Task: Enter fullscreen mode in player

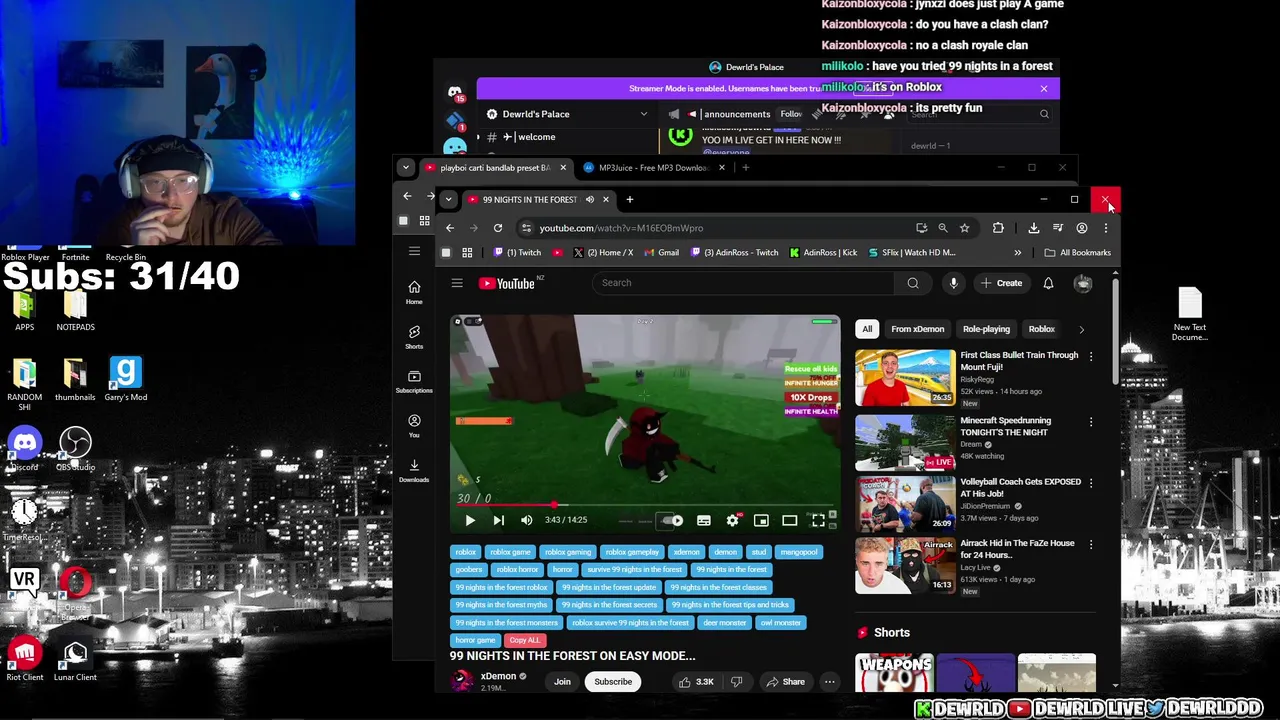Action: (818, 520)
